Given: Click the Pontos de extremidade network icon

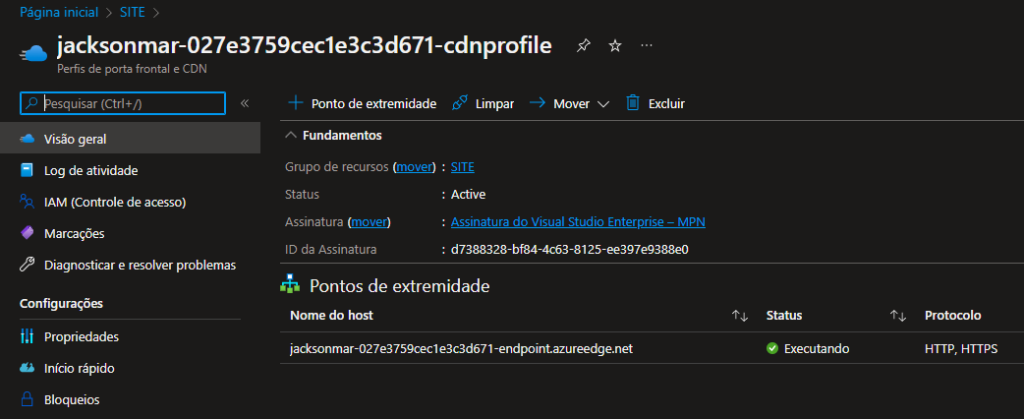Looking at the screenshot, I should pos(290,285).
